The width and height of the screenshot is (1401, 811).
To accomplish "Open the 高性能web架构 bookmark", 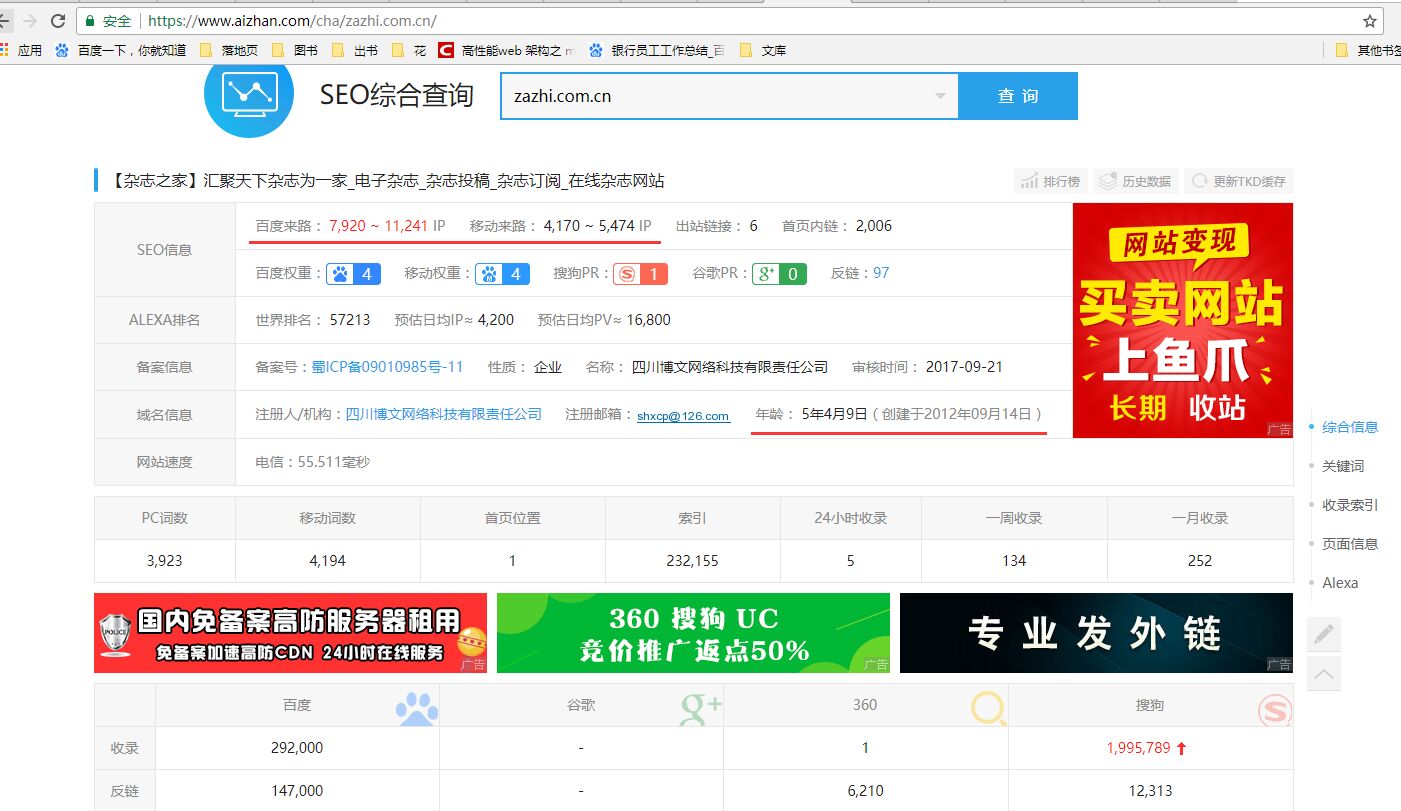I will click(x=507, y=50).
